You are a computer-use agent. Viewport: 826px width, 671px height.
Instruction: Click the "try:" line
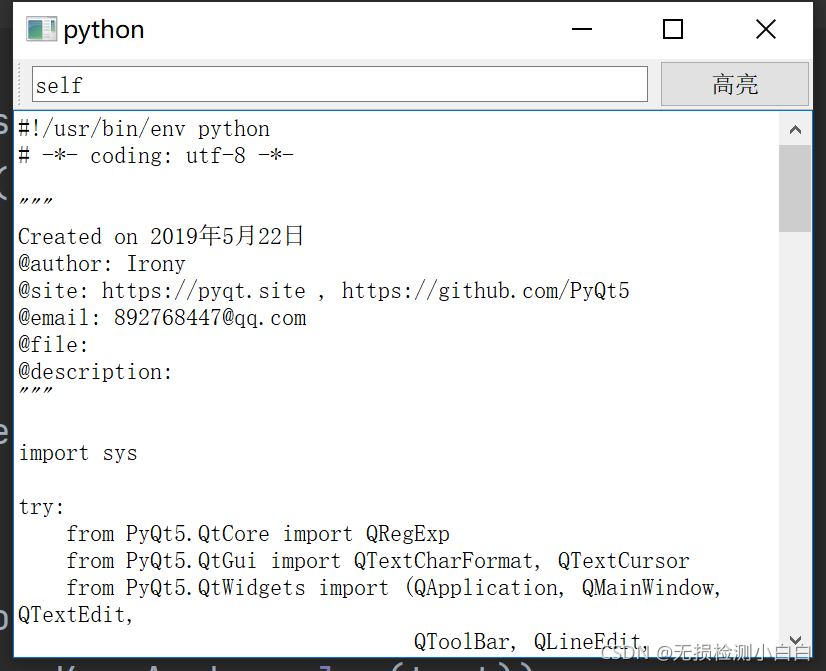[41, 507]
